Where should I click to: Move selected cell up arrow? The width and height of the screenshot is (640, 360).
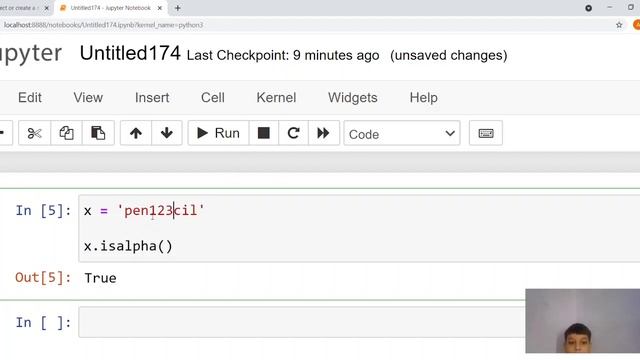point(136,133)
